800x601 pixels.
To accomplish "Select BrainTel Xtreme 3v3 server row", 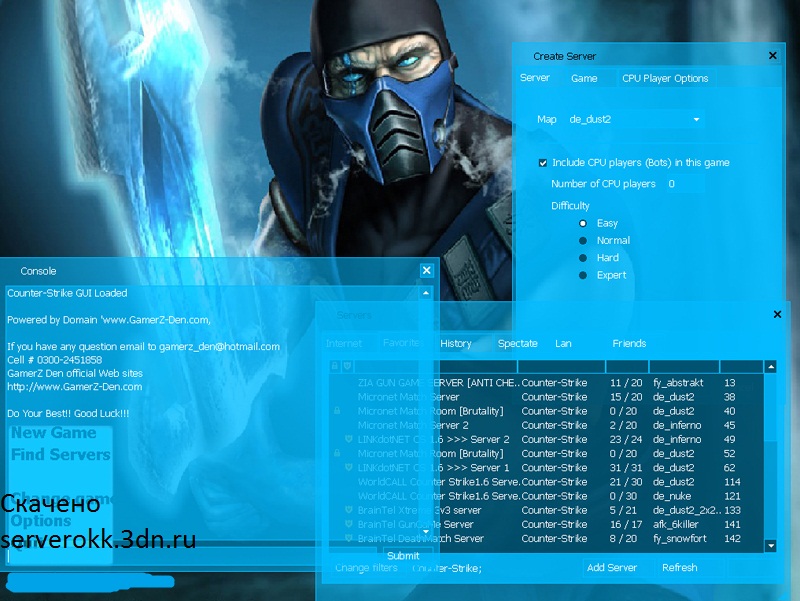I will (x=546, y=510).
